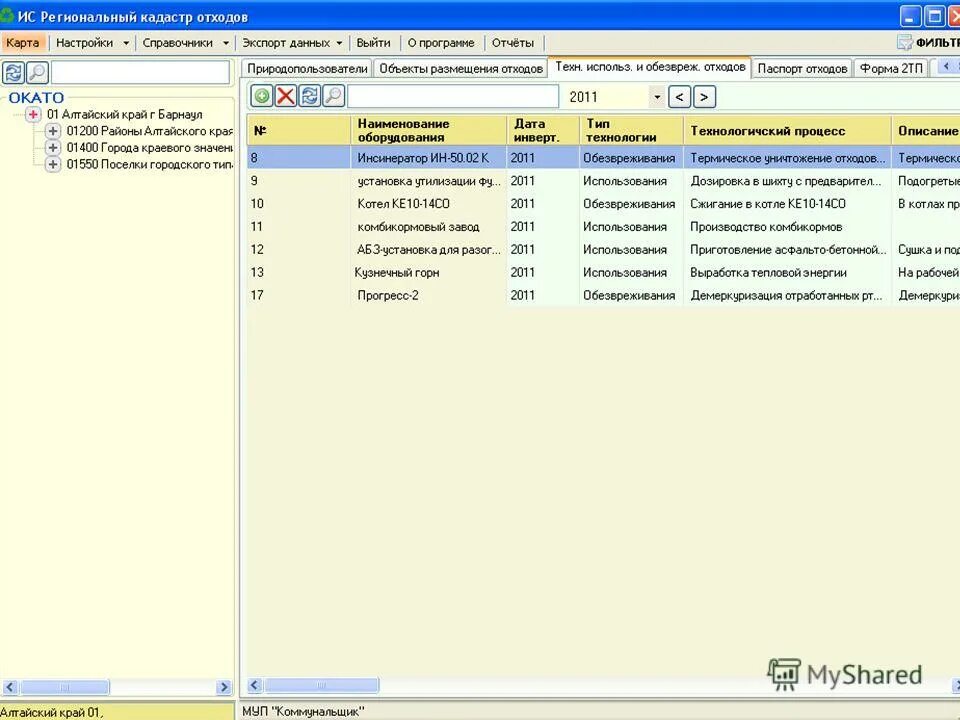This screenshot has height=720, width=960.
Task: Click the search magnifier icon above table
Action: 333,96
